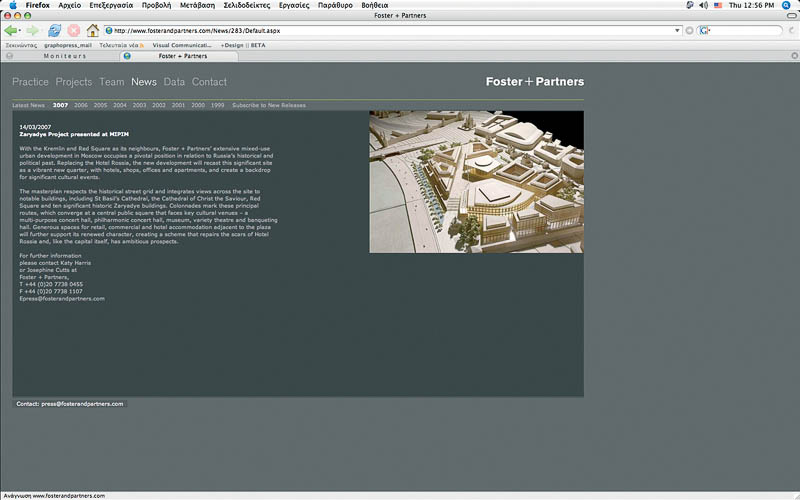Open the Σελιδοδείκτες menu
The width and height of the screenshot is (800, 500).
pyautogui.click(x=247, y=5)
